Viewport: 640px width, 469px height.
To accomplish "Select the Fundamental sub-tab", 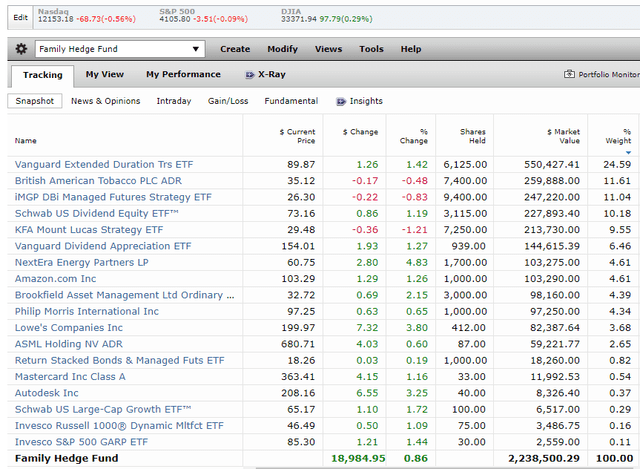I will coord(291,101).
